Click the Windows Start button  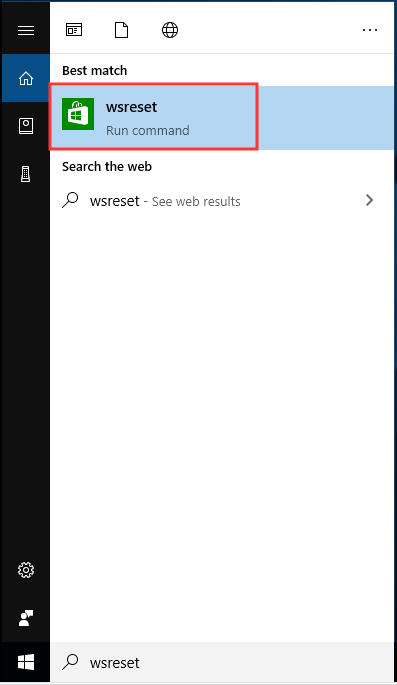click(26, 662)
